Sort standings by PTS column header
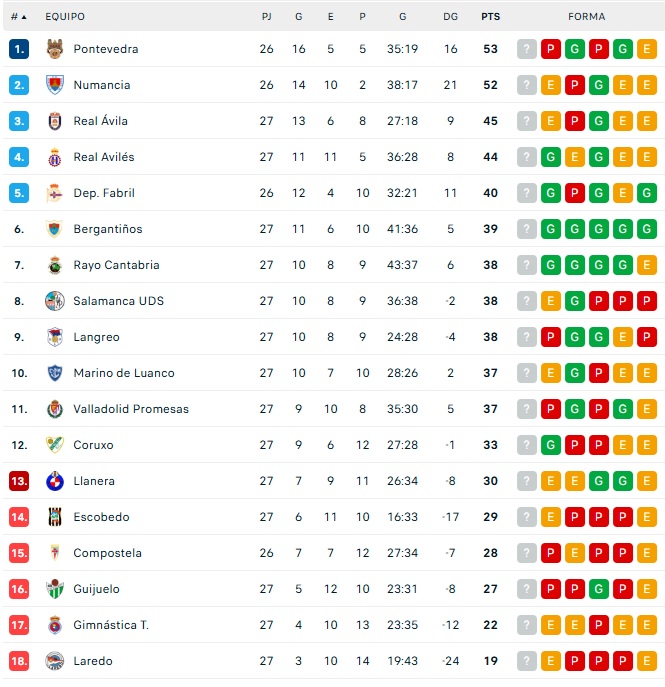This screenshot has height=687, width=665. pyautogui.click(x=490, y=17)
